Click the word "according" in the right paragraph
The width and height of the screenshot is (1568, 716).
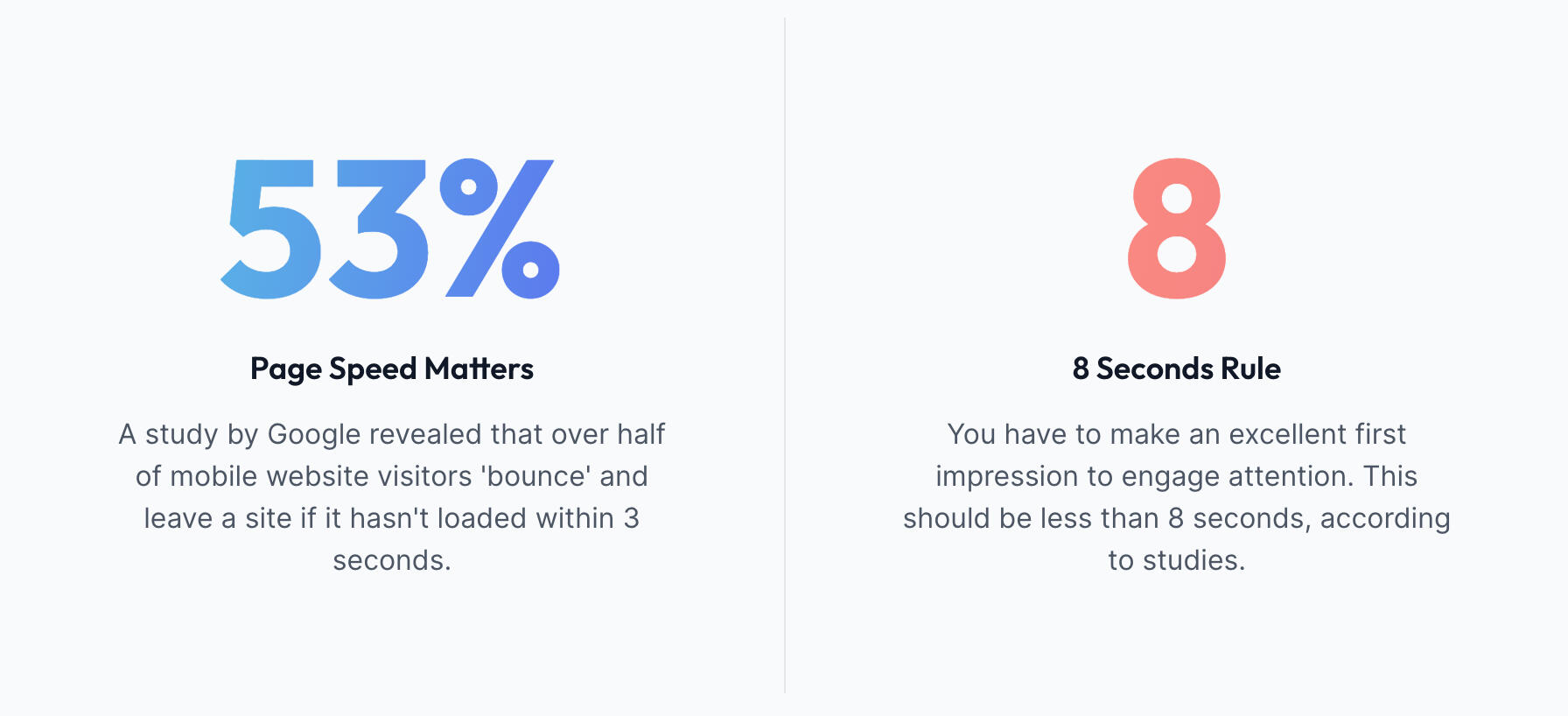tap(1385, 518)
